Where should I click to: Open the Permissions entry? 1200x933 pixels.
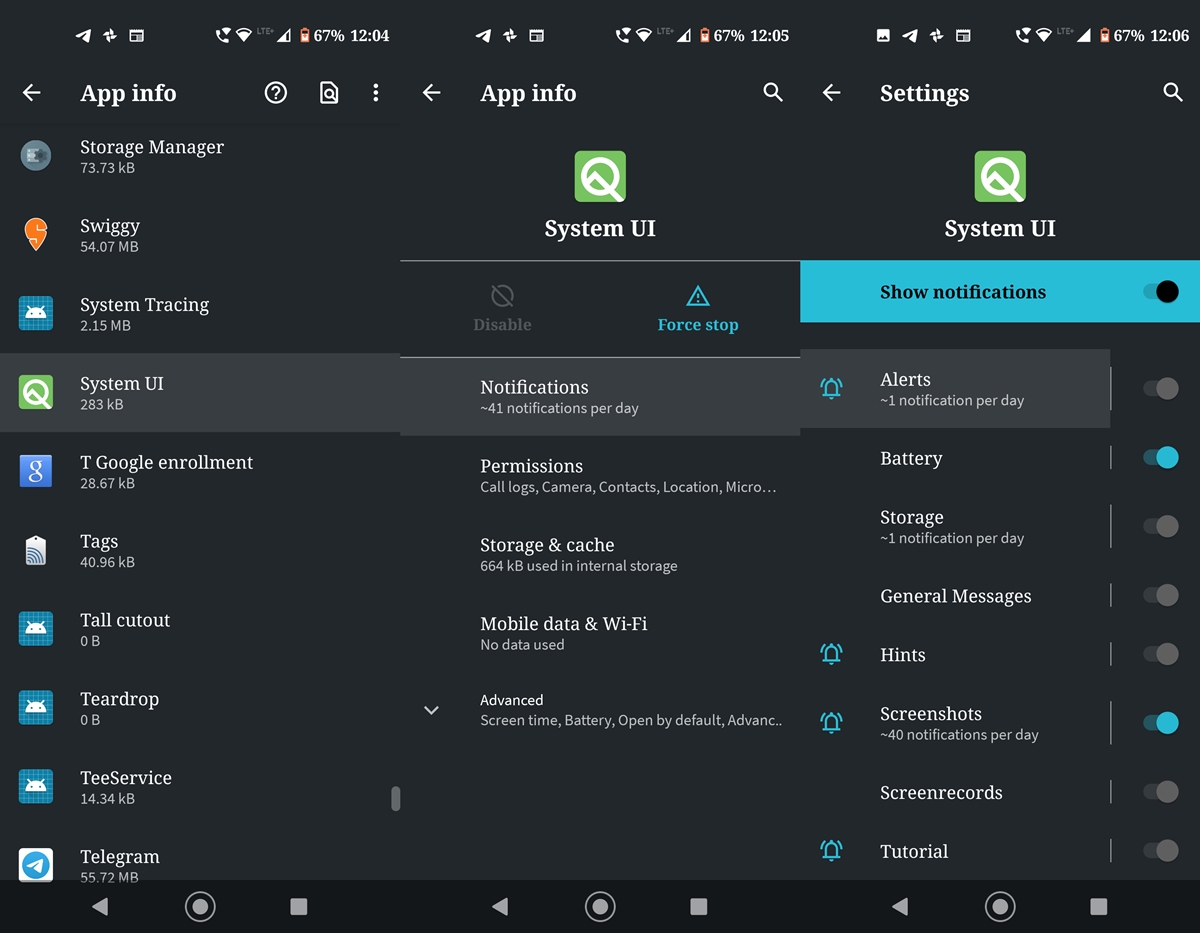click(600, 475)
